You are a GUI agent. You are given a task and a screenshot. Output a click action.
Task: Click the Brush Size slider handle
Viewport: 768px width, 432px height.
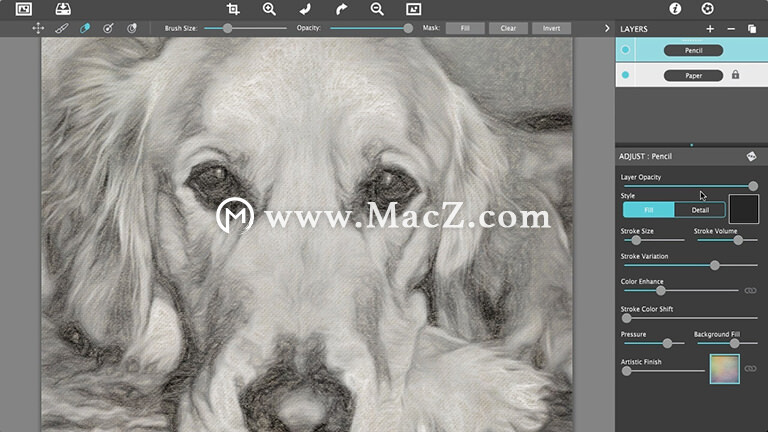coord(227,28)
